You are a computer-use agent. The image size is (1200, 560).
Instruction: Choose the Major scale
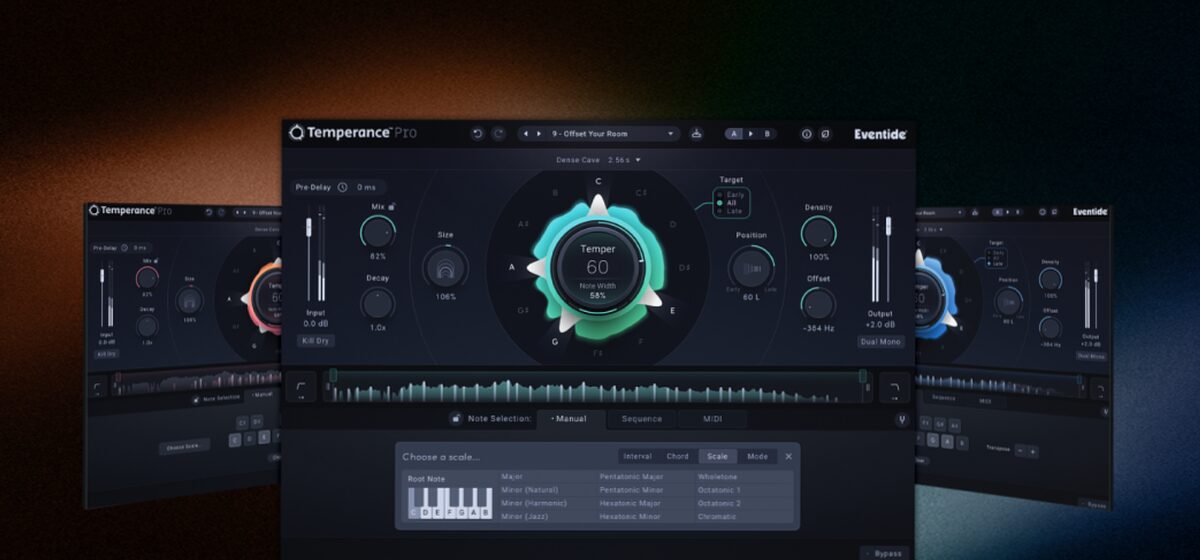(512, 477)
